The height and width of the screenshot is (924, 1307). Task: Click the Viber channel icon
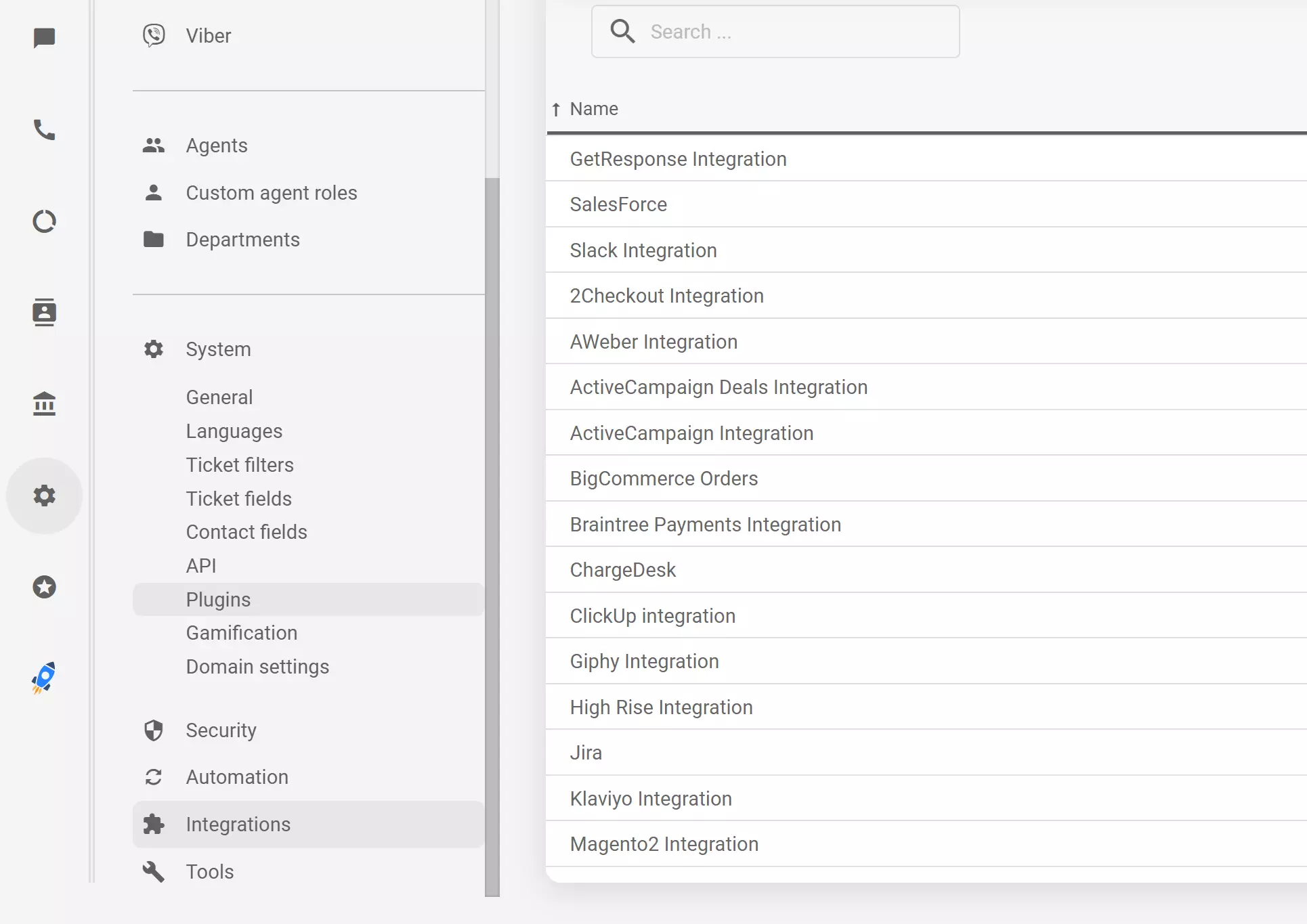tap(153, 35)
